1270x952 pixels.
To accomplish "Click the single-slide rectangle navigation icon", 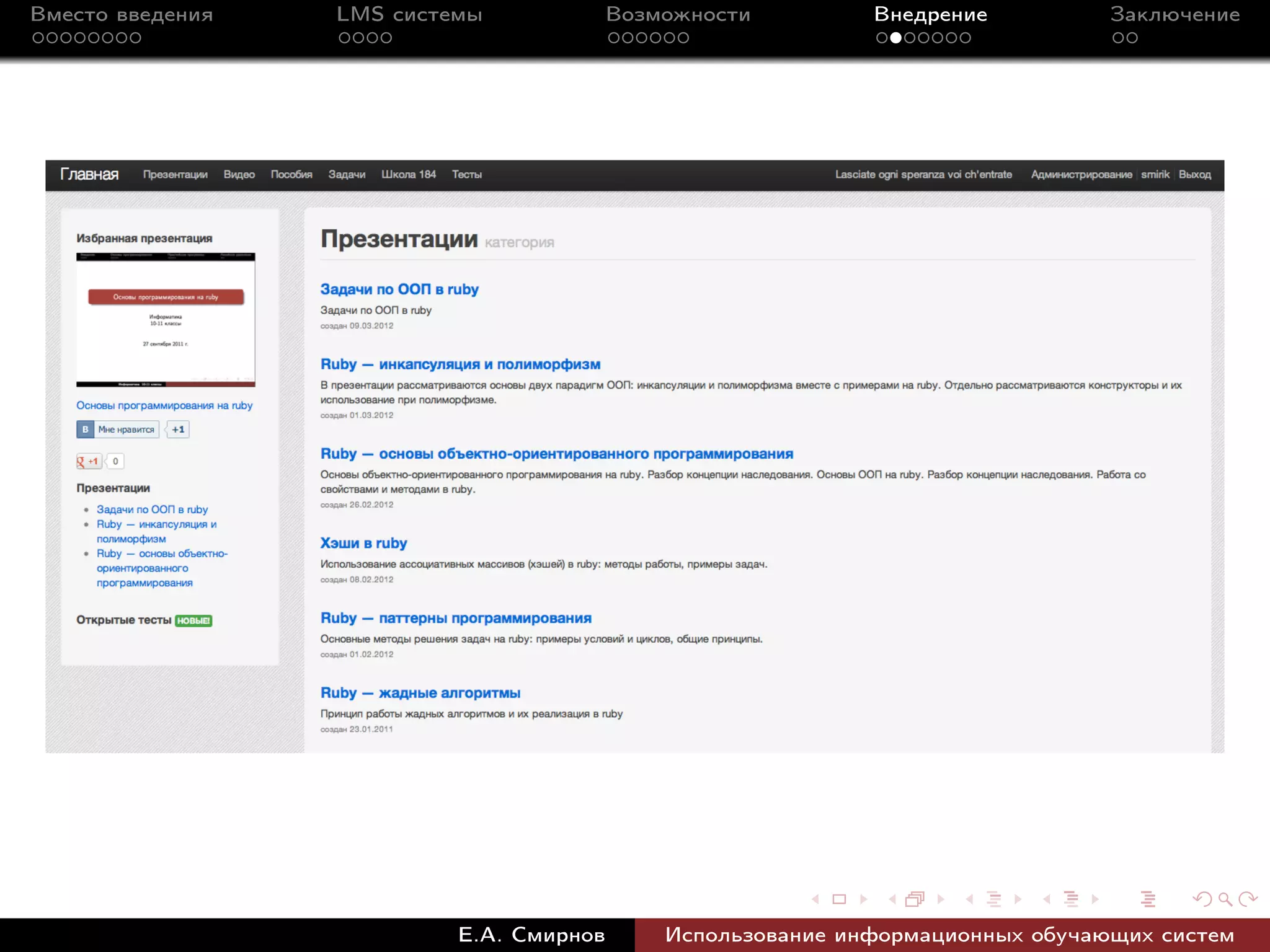I will (x=839, y=899).
